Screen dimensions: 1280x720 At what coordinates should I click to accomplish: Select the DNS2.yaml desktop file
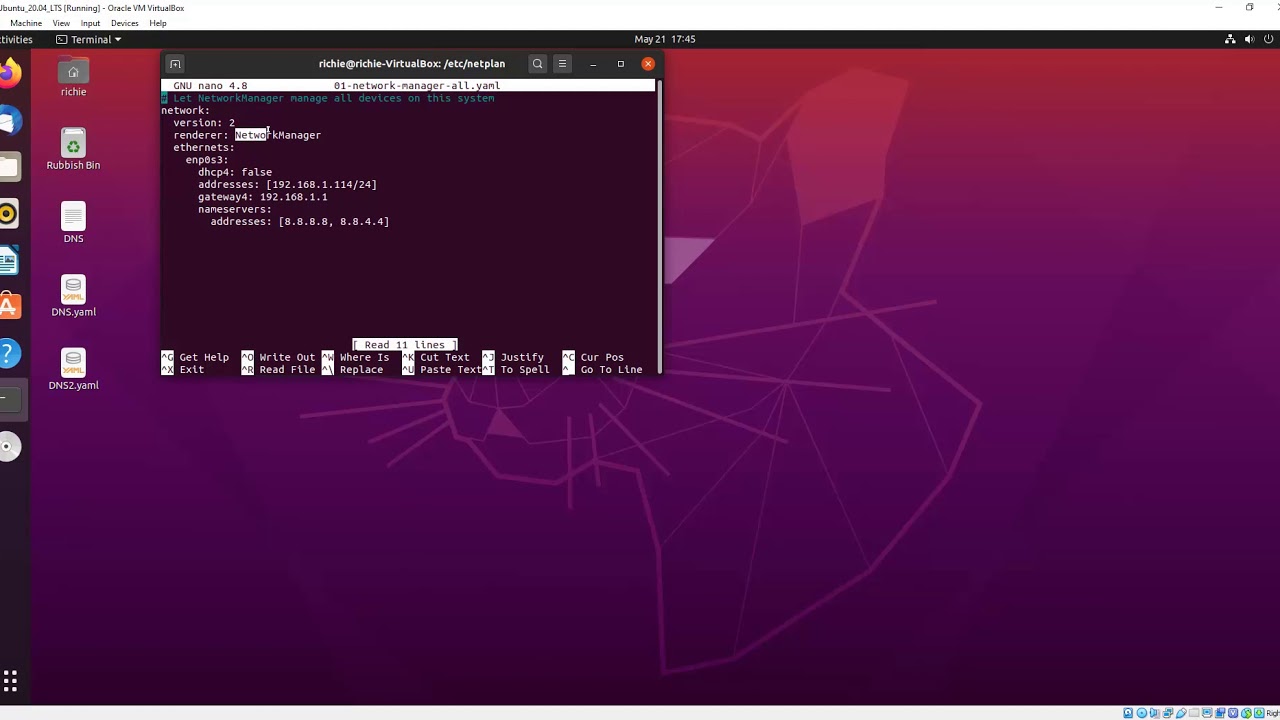pos(73,370)
